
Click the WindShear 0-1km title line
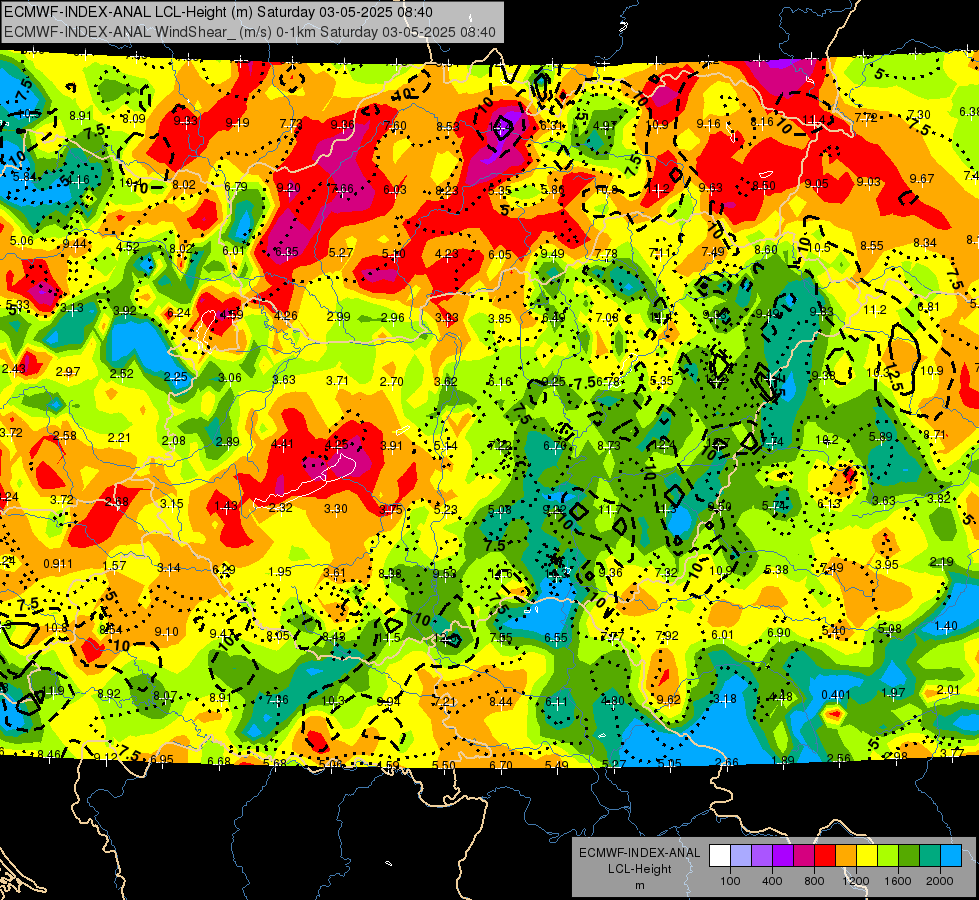[250, 32]
